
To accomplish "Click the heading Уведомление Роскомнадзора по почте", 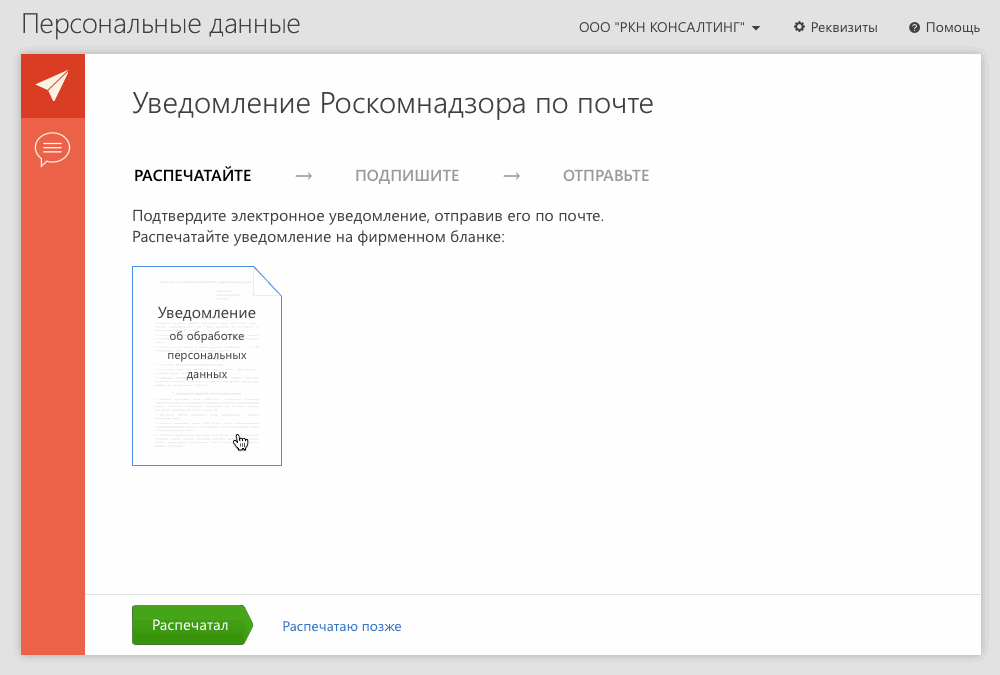I will 393,103.
